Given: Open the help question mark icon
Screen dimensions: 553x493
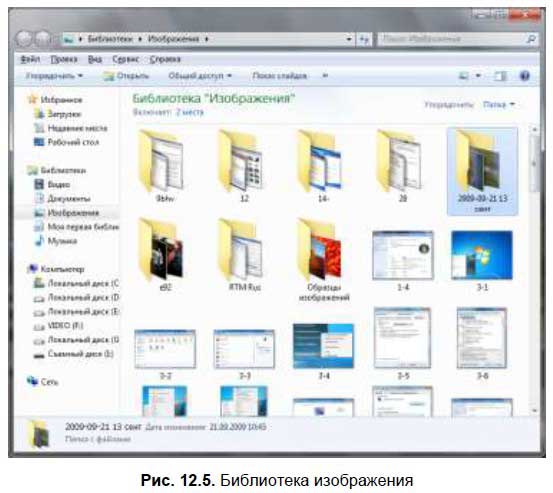Looking at the screenshot, I should click(x=525, y=76).
